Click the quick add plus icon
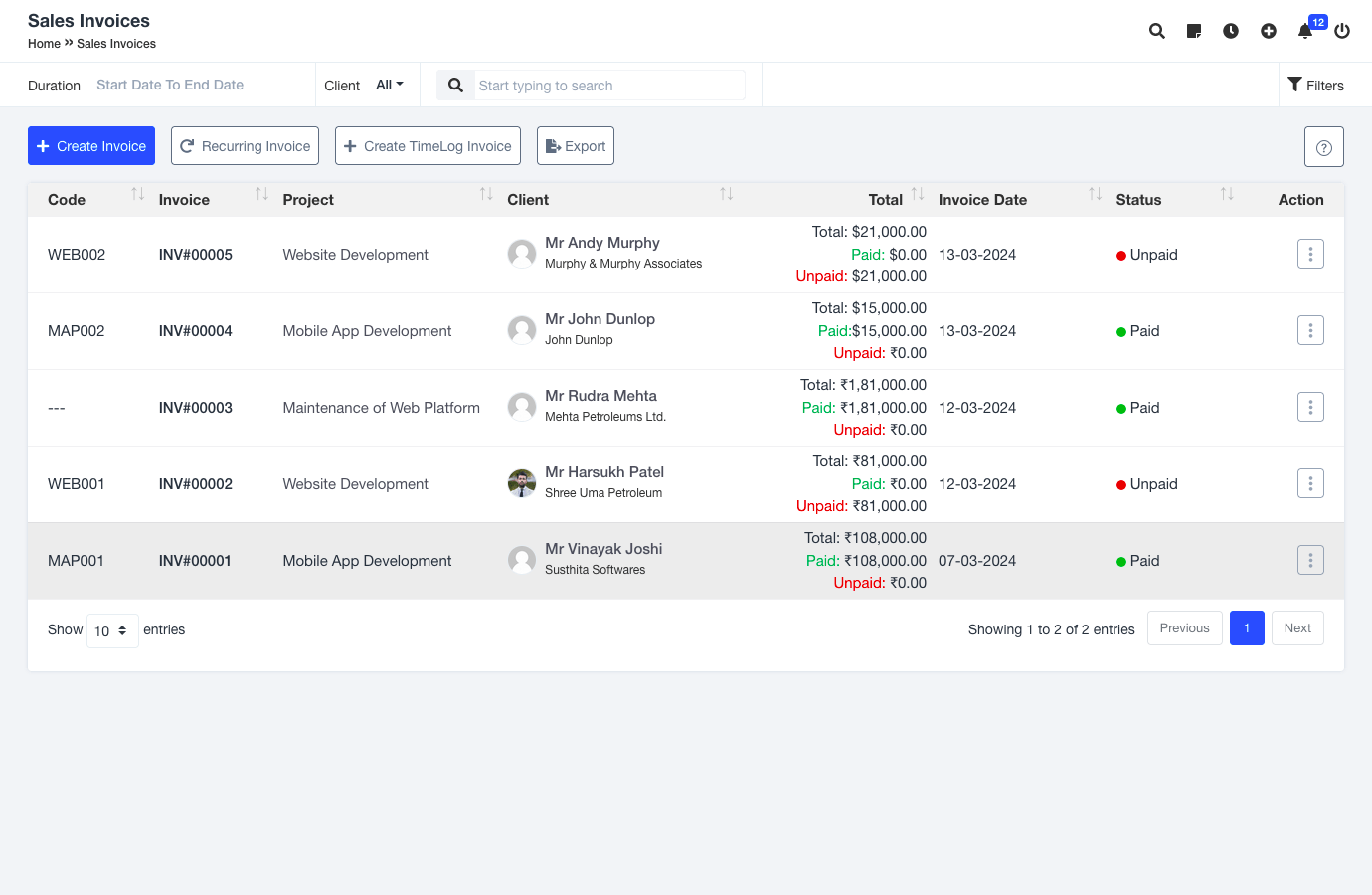Image resolution: width=1372 pixels, height=895 pixels. coord(1269,31)
